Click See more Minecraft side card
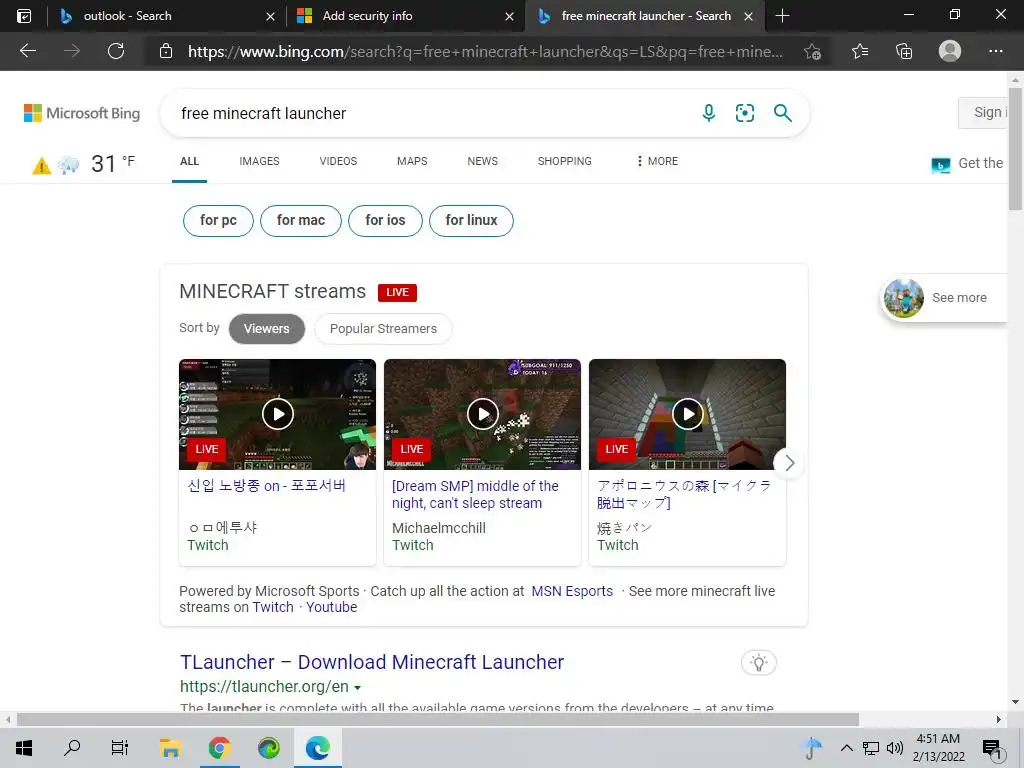Screen dimensions: 1024x768 pos(943,298)
